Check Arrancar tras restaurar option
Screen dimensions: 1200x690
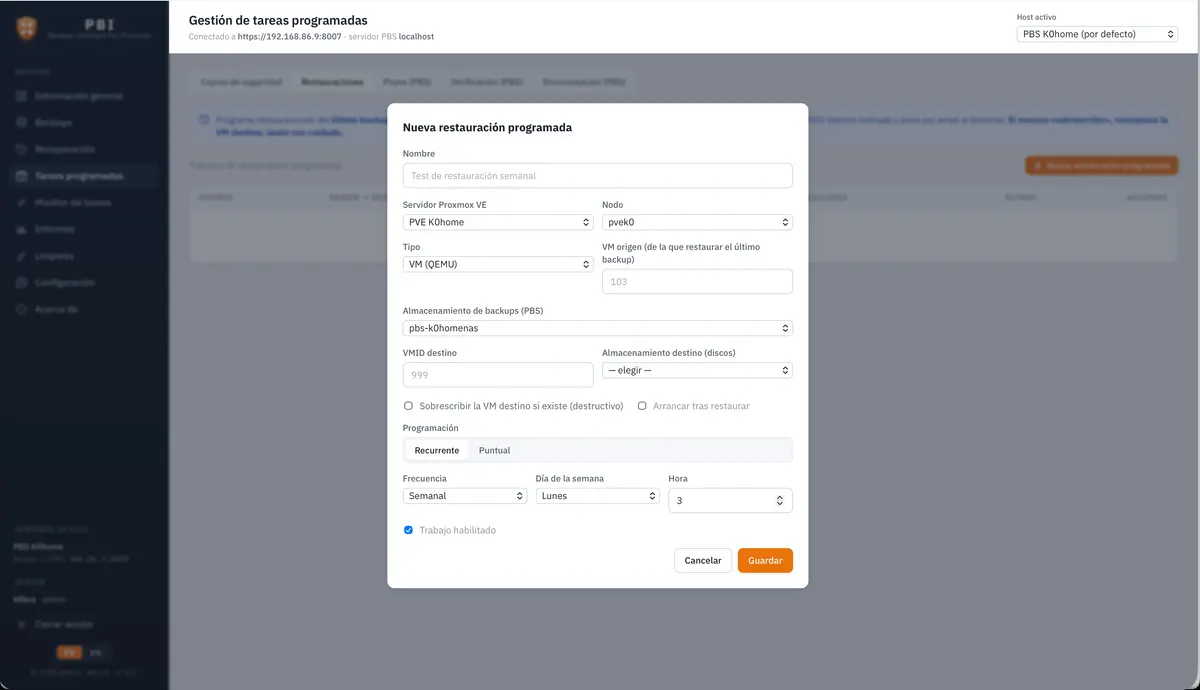[642, 406]
